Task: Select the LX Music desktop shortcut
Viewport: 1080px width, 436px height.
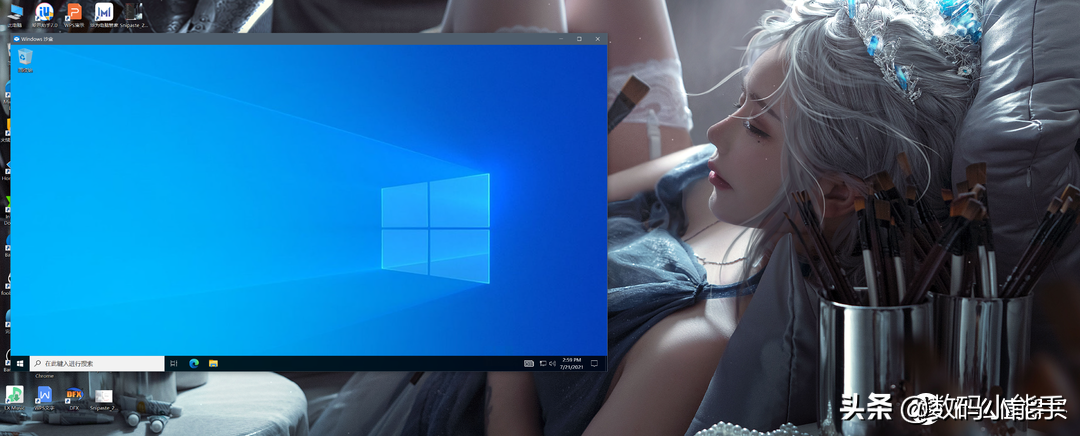Action: [14, 397]
